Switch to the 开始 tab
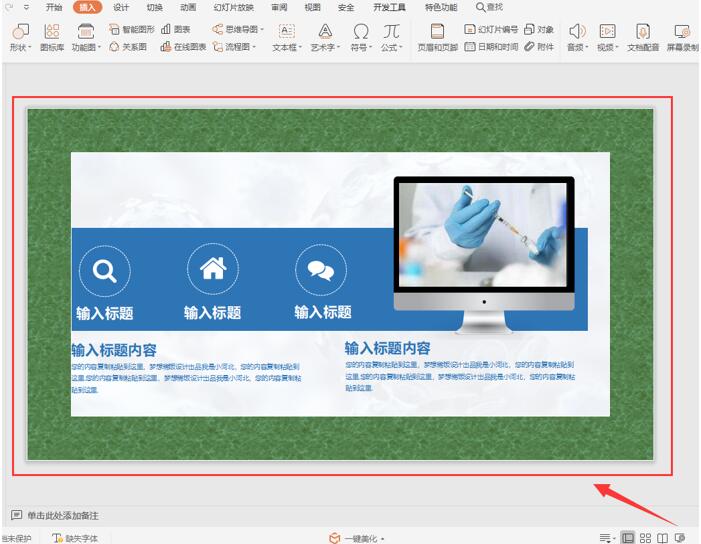701x544 pixels. pyautogui.click(x=54, y=7)
